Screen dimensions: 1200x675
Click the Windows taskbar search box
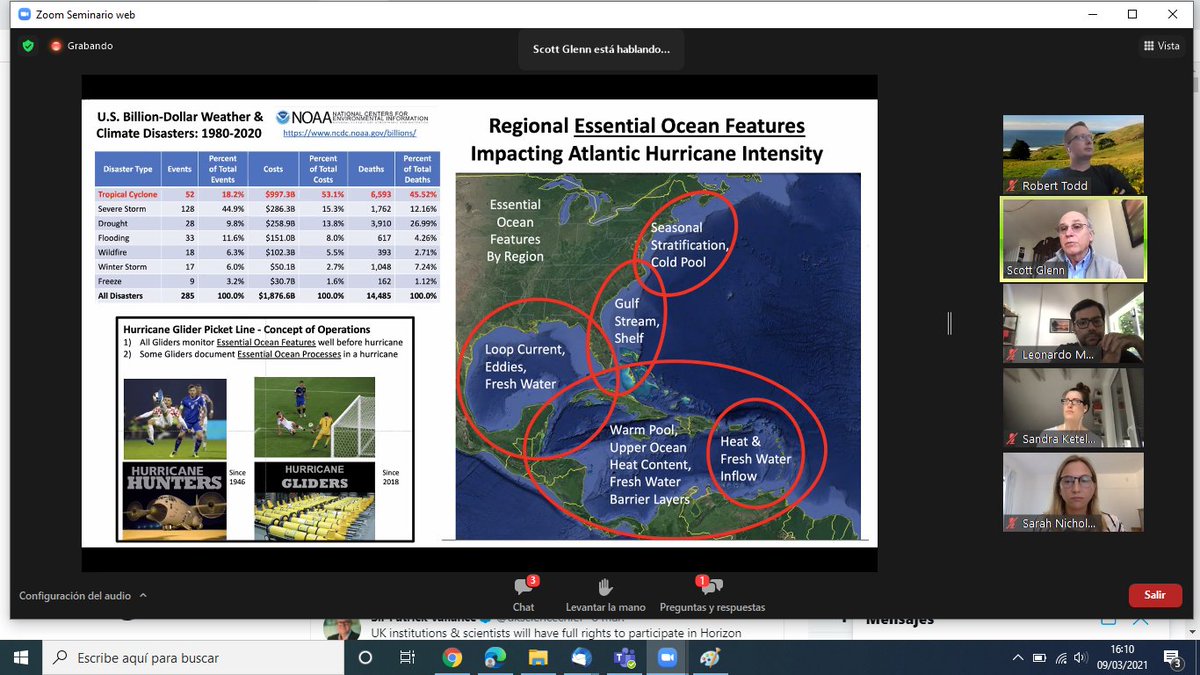tap(195, 657)
